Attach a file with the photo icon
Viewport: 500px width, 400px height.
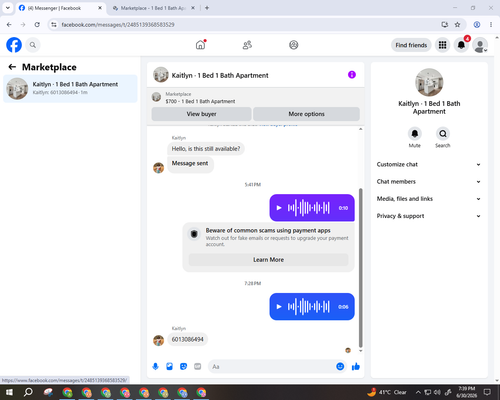[x=170, y=367]
